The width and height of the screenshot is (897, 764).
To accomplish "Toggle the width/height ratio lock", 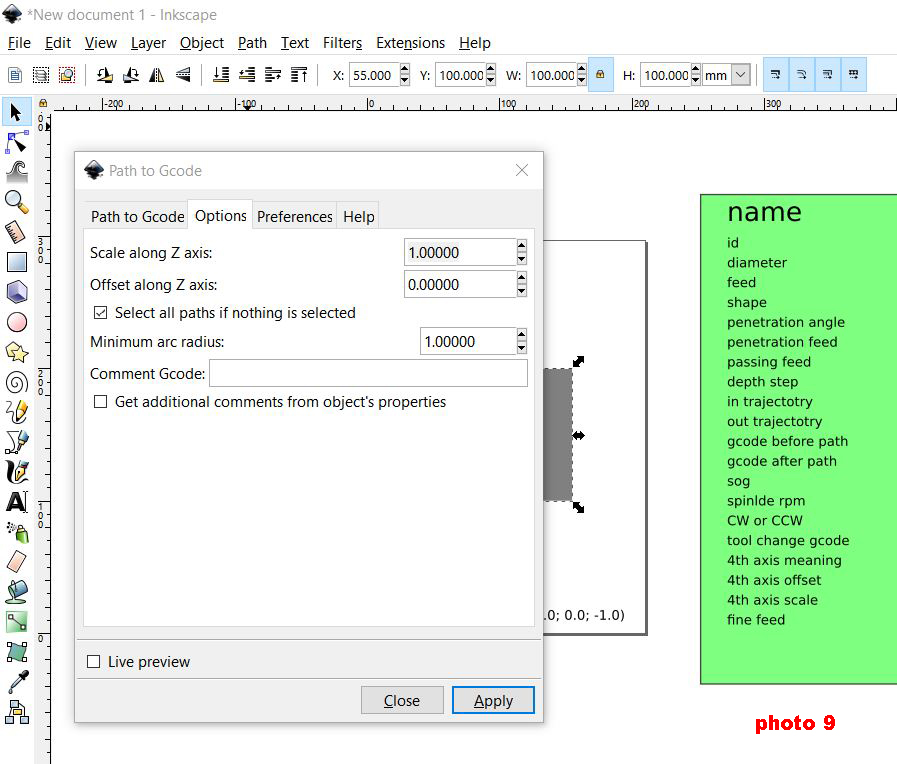I will (x=600, y=75).
